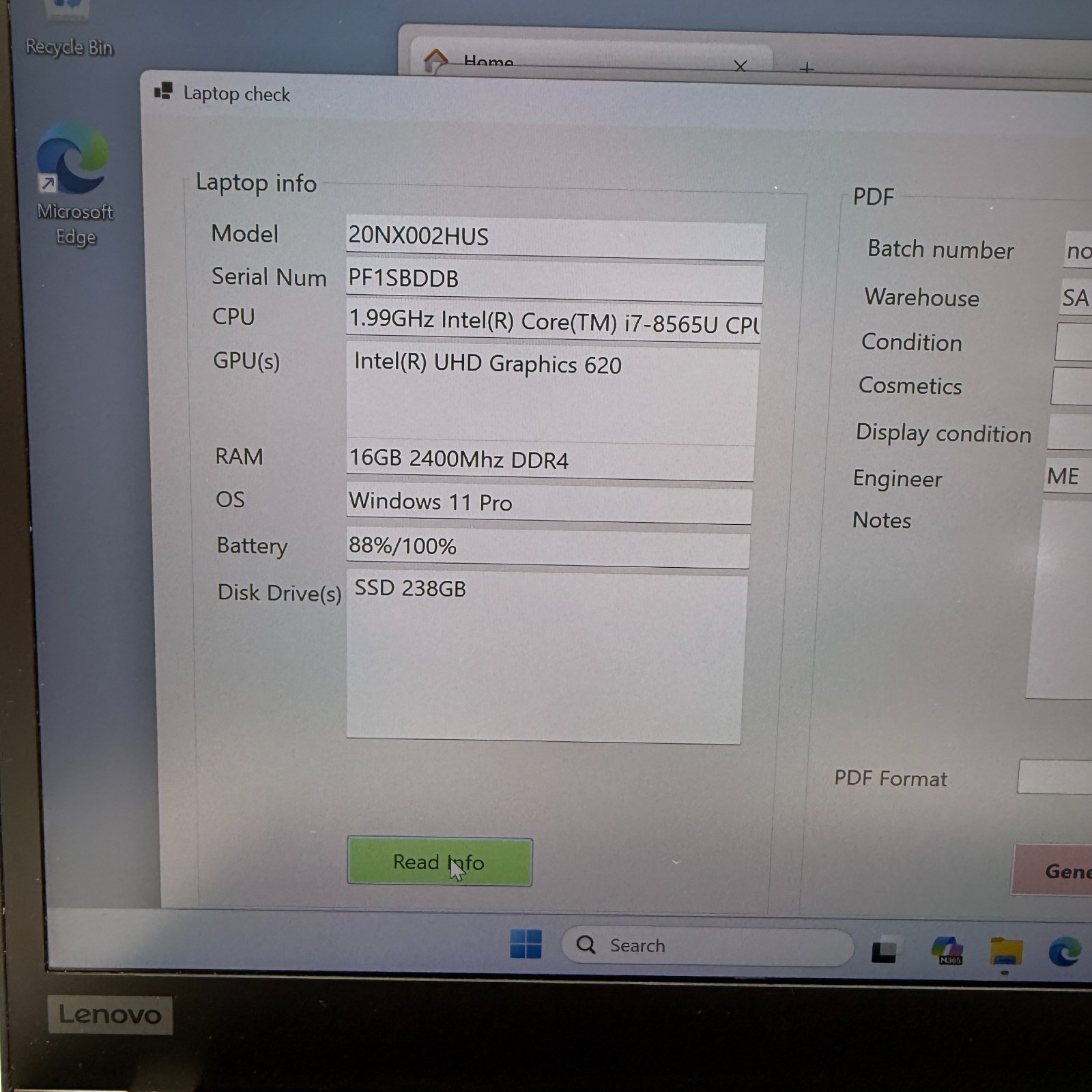Screen dimensions: 1092x1092
Task: Click the Model label
Action: (244, 233)
